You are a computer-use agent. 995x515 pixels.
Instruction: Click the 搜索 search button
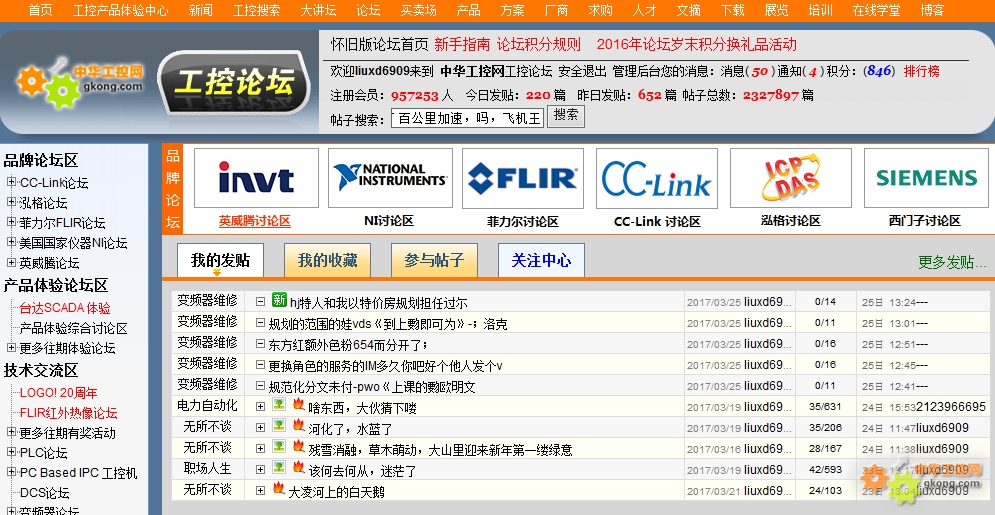pyautogui.click(x=565, y=117)
